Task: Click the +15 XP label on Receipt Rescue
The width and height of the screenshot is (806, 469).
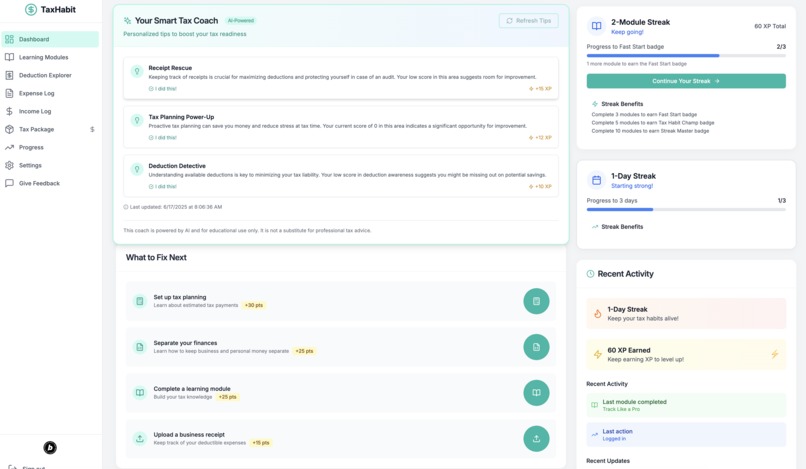Action: tap(540, 88)
